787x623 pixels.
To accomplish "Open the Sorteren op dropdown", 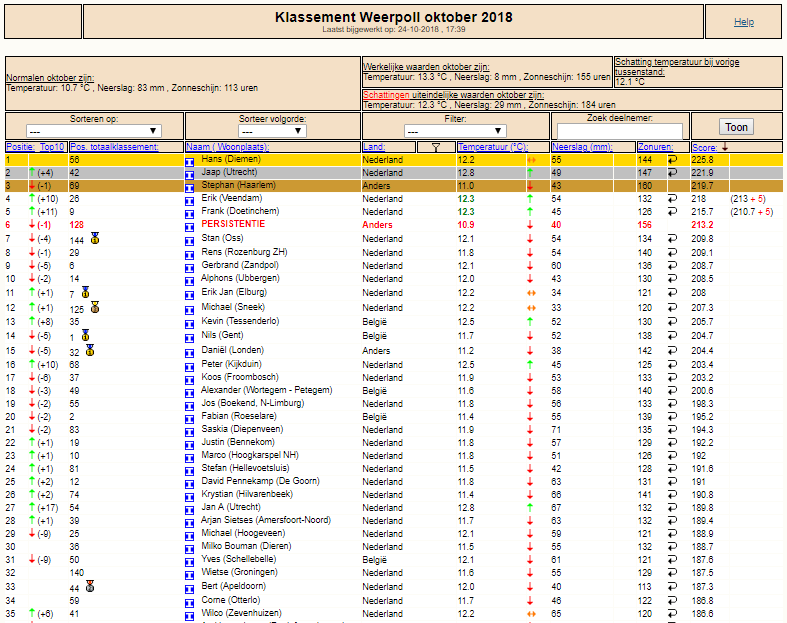I will coord(94,131).
